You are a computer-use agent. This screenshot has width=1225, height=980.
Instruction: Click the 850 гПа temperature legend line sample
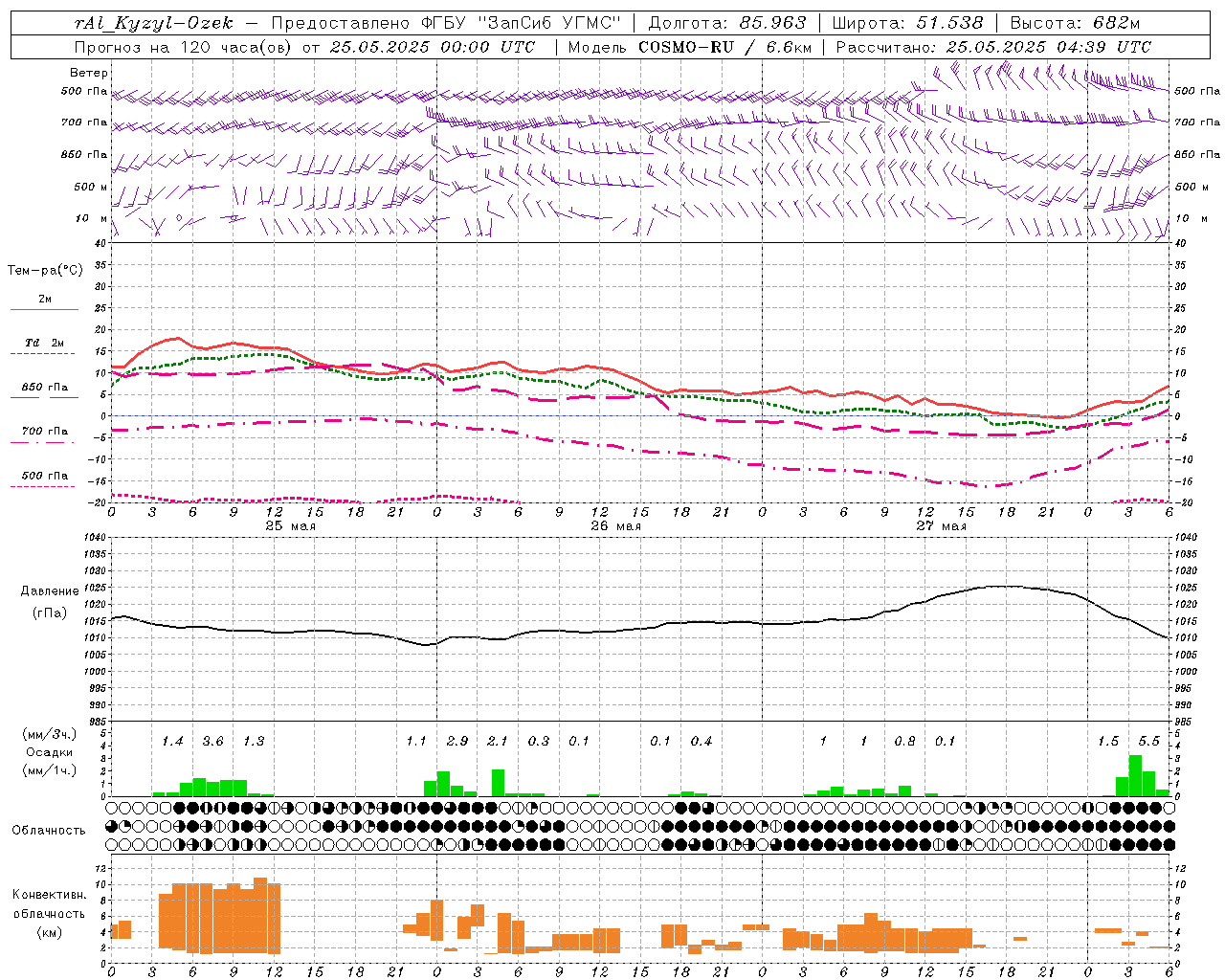click(x=42, y=397)
